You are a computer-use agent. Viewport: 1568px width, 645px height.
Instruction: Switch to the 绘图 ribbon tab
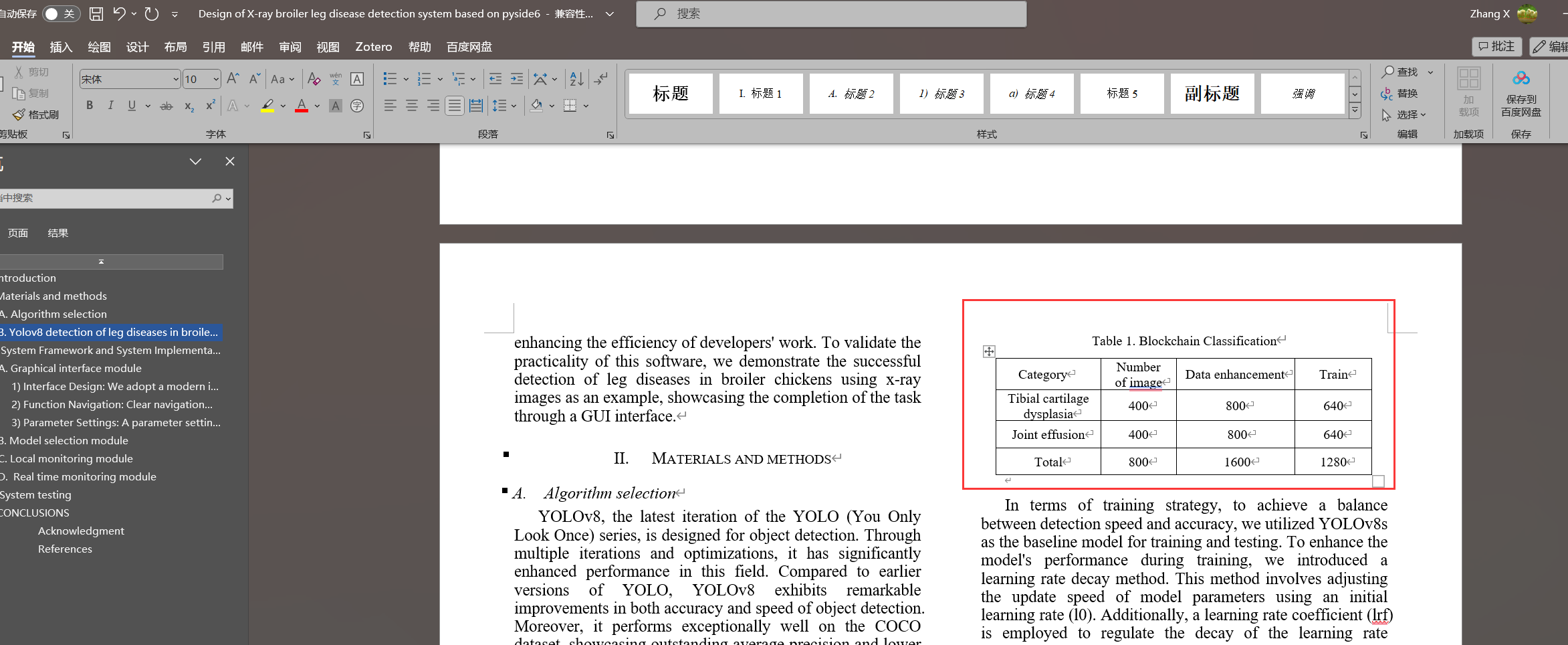(99, 47)
